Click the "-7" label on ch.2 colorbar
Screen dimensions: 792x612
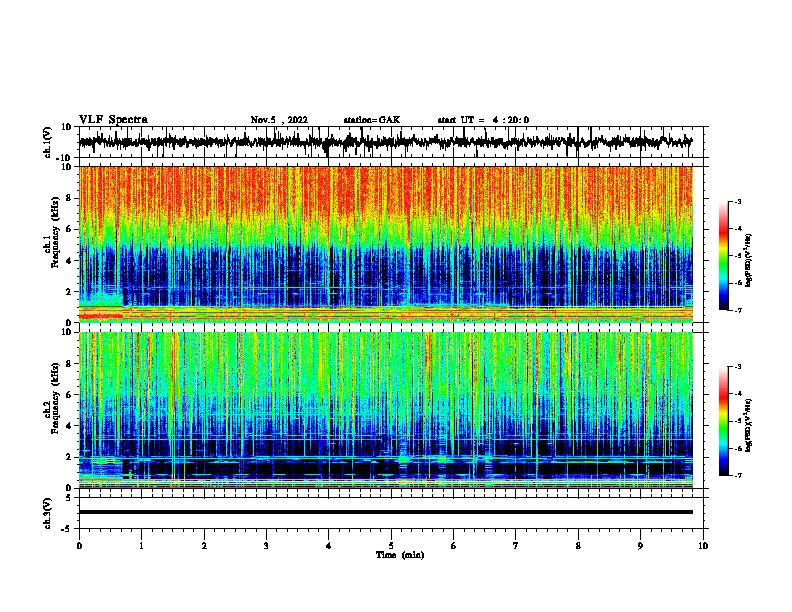click(737, 475)
